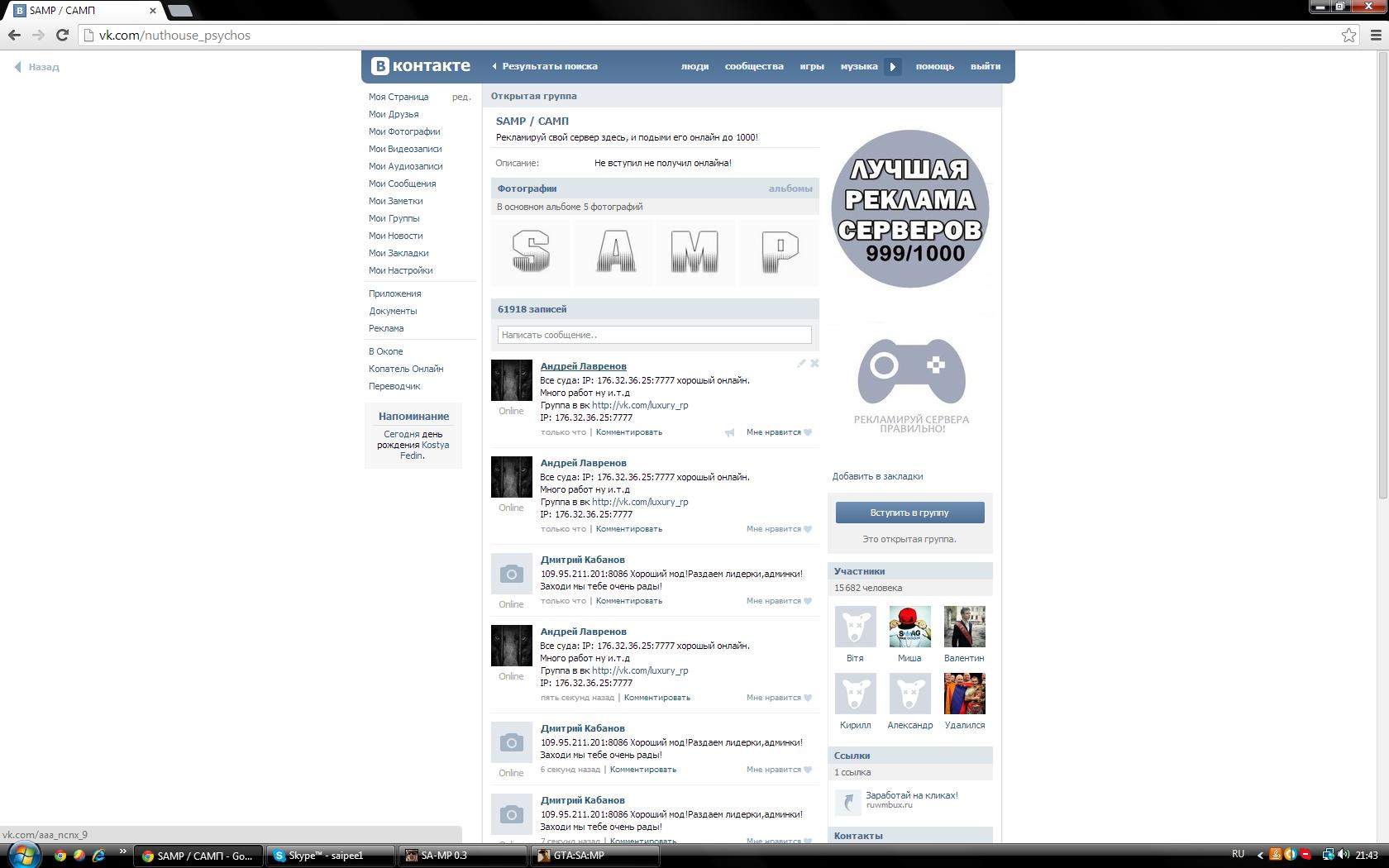
Task: Open the volume speaker tray icon
Action: tap(1344, 855)
